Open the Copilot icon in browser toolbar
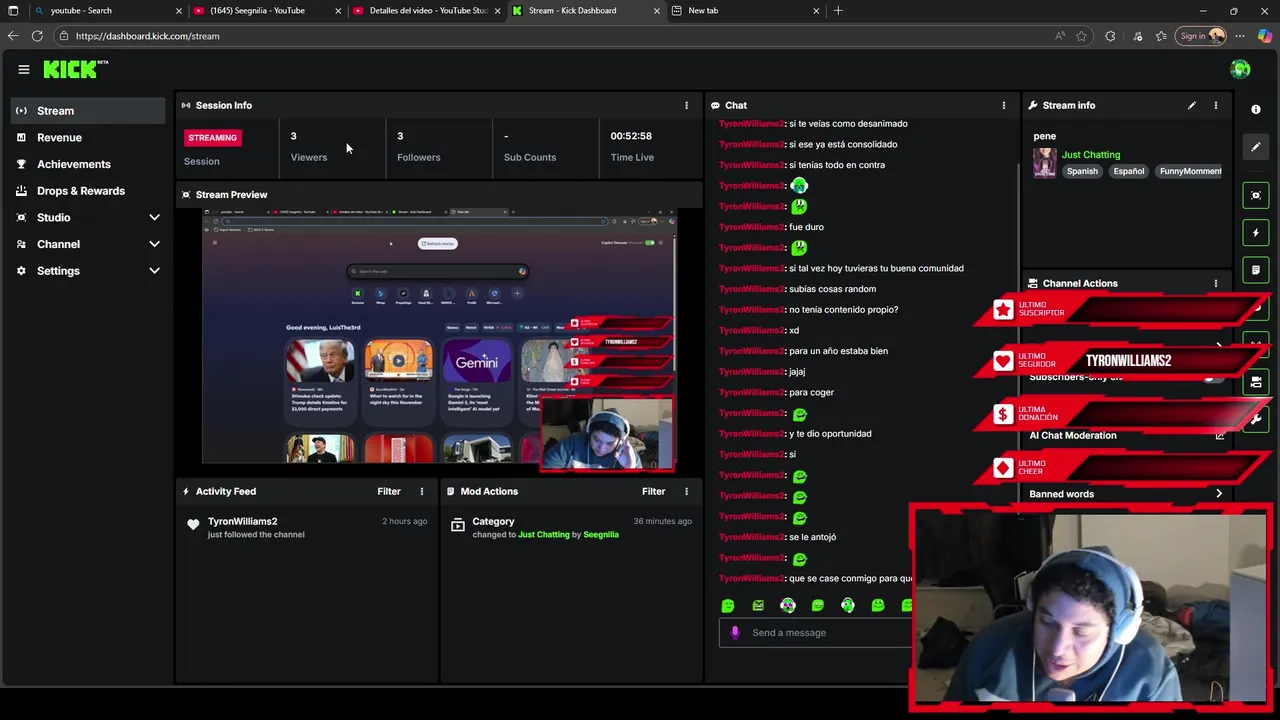The image size is (1280, 720). (1265, 36)
